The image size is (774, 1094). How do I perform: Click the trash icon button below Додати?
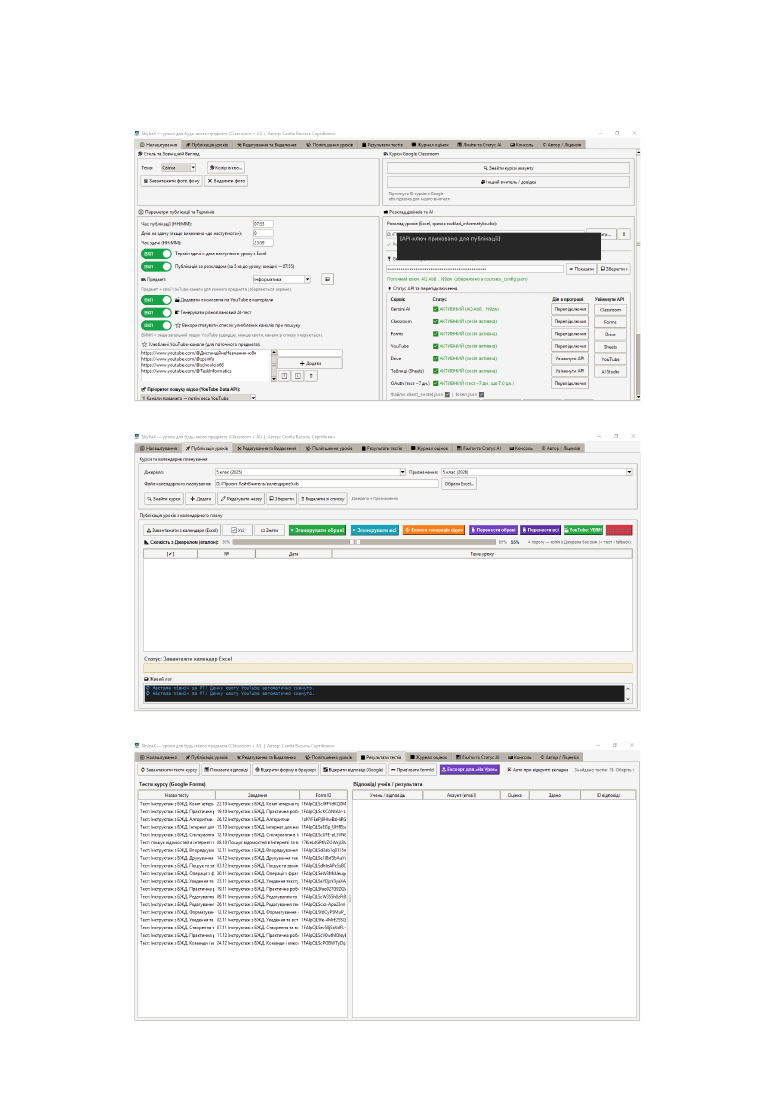(x=311, y=376)
